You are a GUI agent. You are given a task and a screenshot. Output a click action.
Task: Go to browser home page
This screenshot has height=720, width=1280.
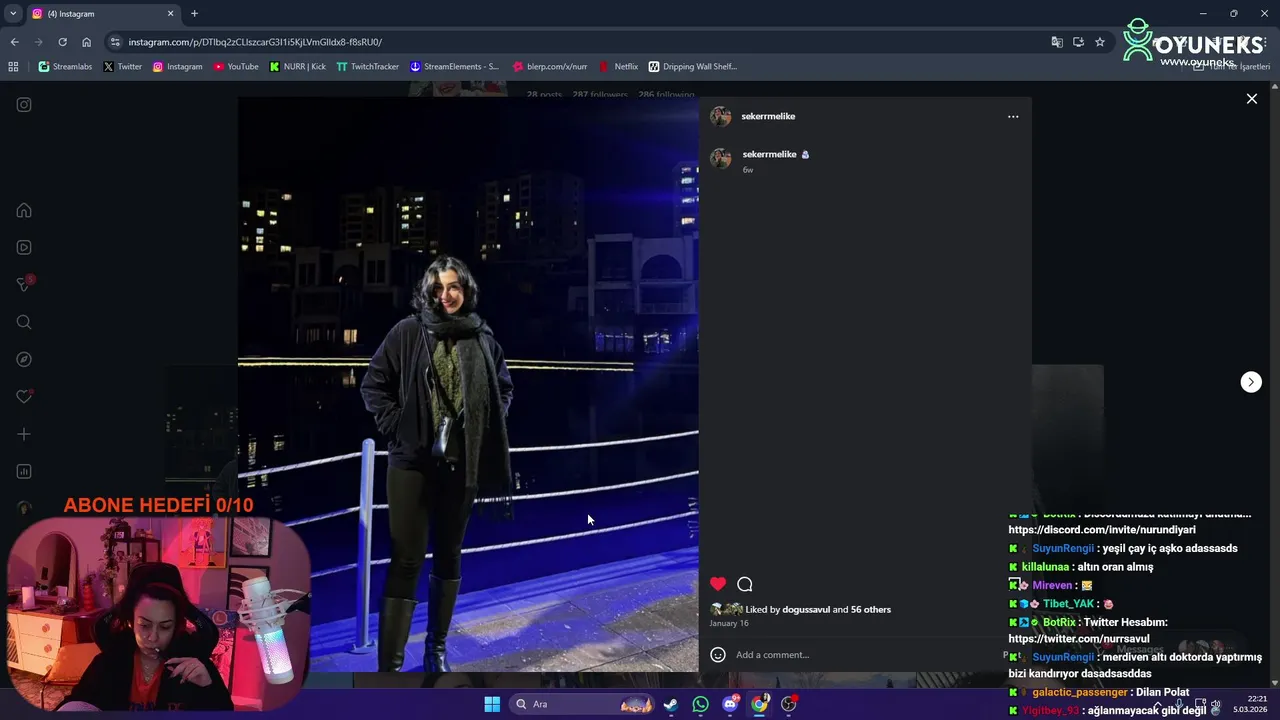[x=87, y=42]
